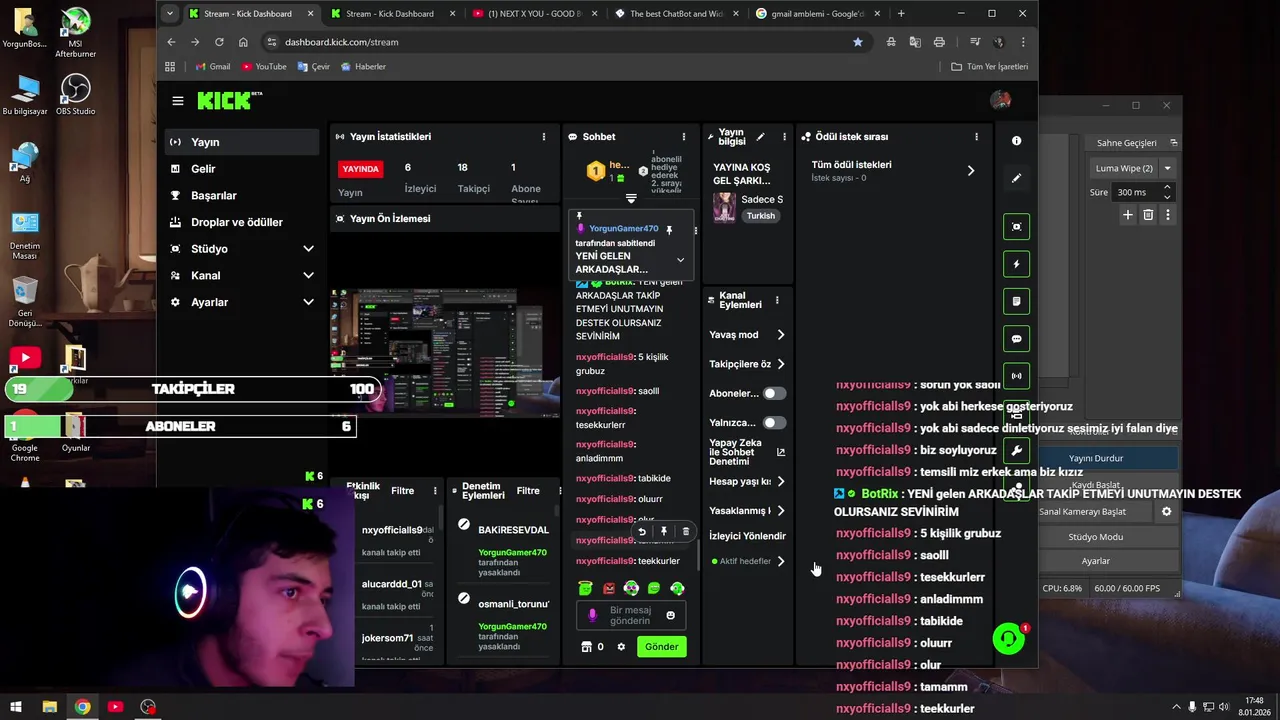The height and width of the screenshot is (720, 1280).
Task: Open YouTube bookmark in bookmarks bar
Action: pos(264,67)
